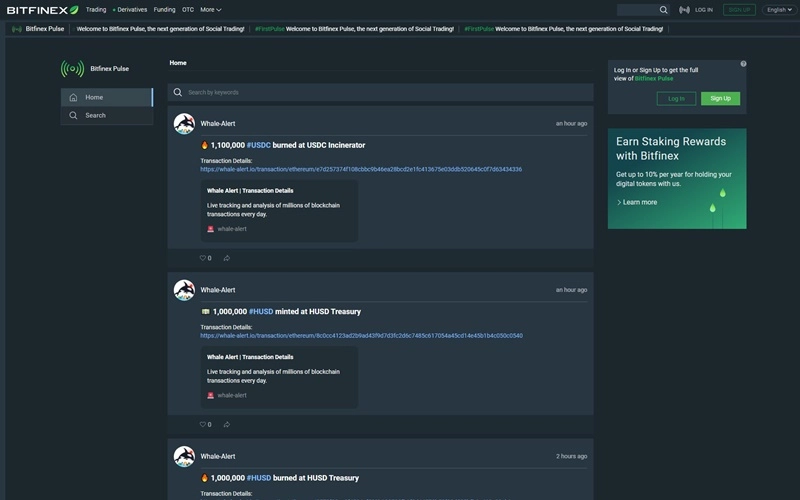Share the HUSD minted post
Screen dimensions: 800x500
pyautogui.click(x=227, y=424)
